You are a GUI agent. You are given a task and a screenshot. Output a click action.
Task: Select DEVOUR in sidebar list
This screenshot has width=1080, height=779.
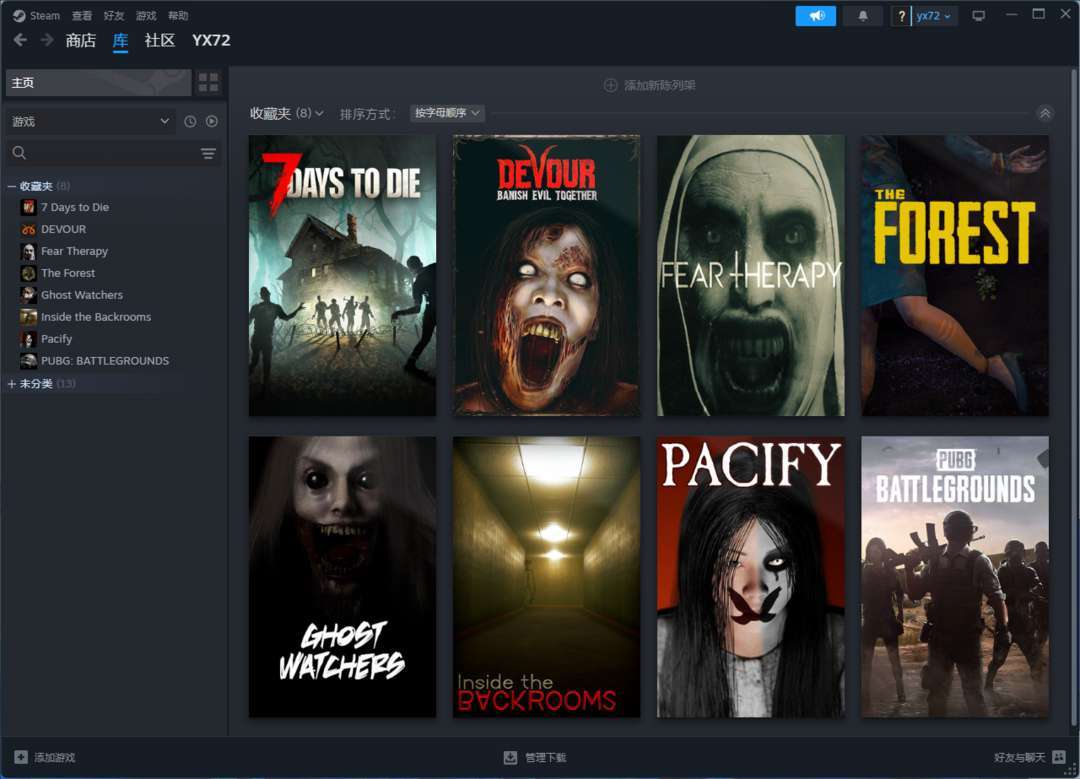(63, 229)
